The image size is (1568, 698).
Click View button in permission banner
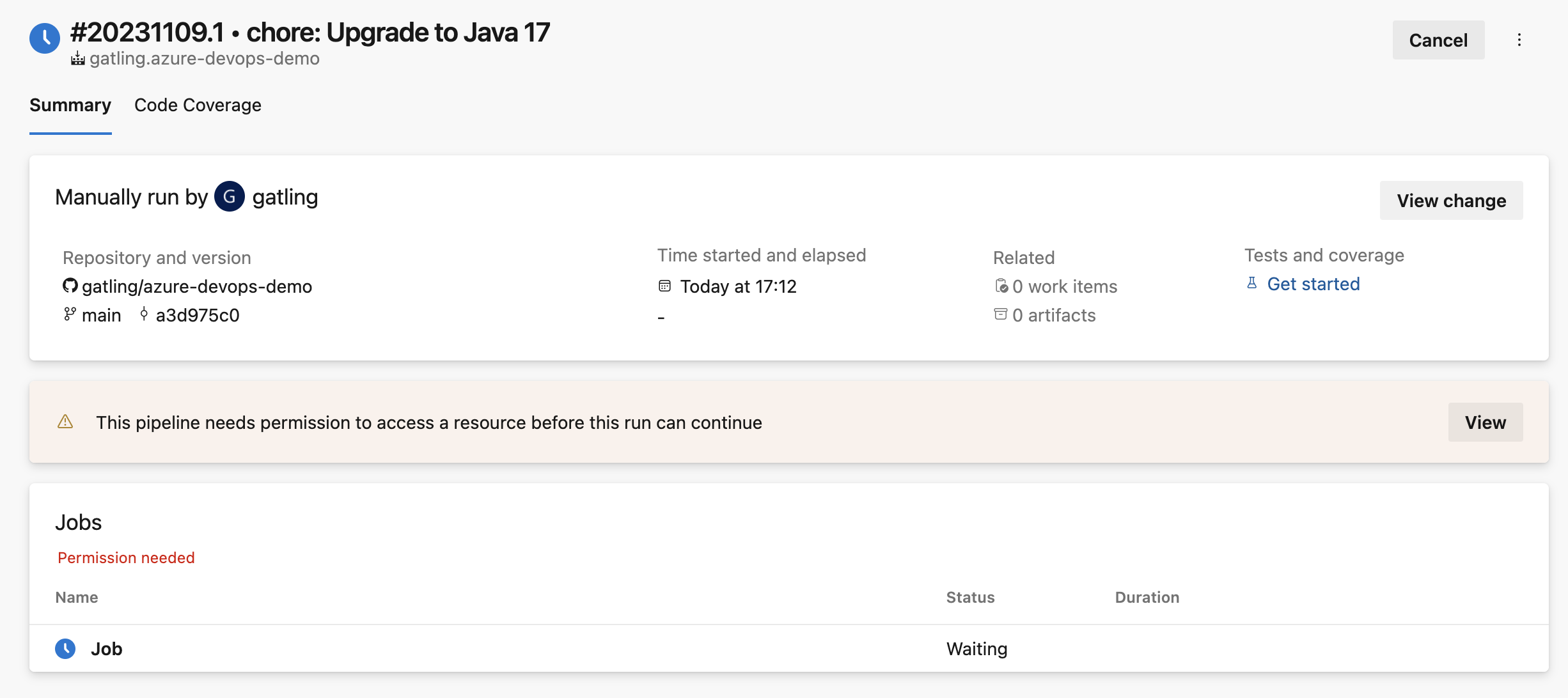click(1486, 422)
